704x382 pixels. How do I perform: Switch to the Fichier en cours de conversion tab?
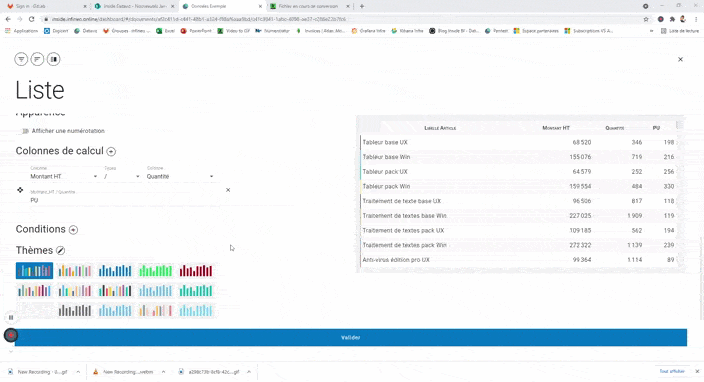[310, 6]
